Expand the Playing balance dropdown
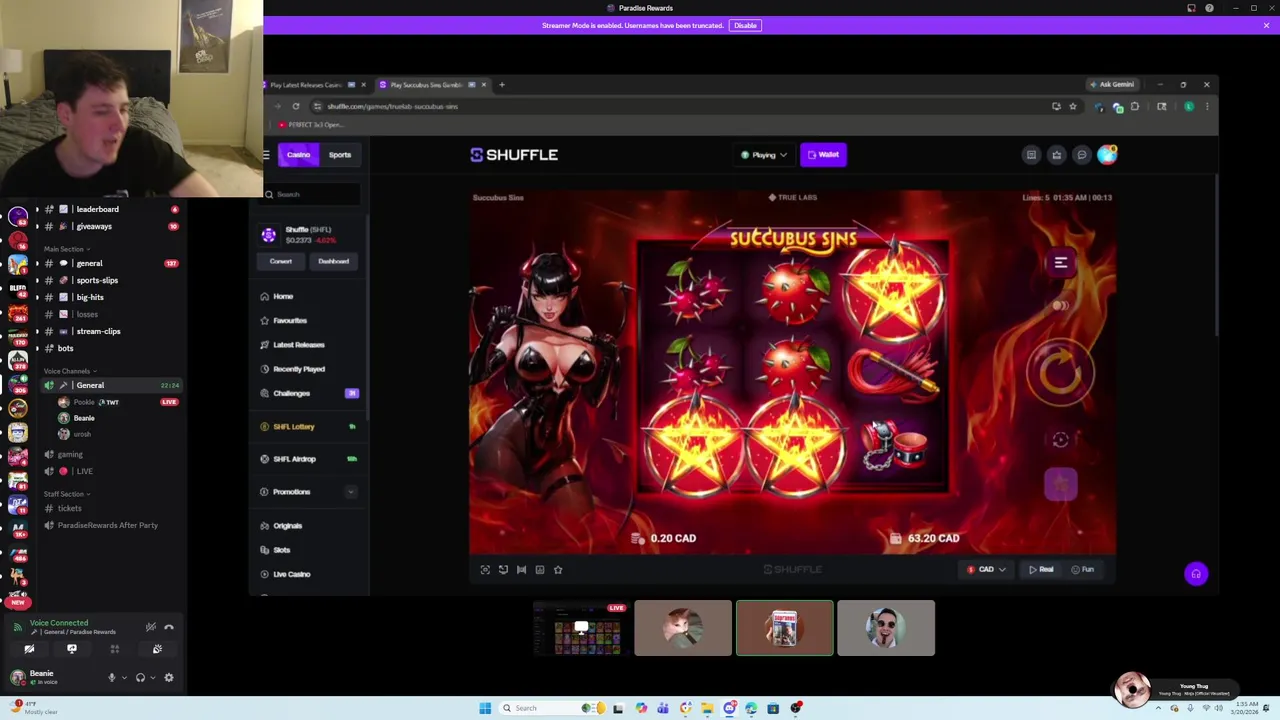The height and width of the screenshot is (720, 1280). 764,155
